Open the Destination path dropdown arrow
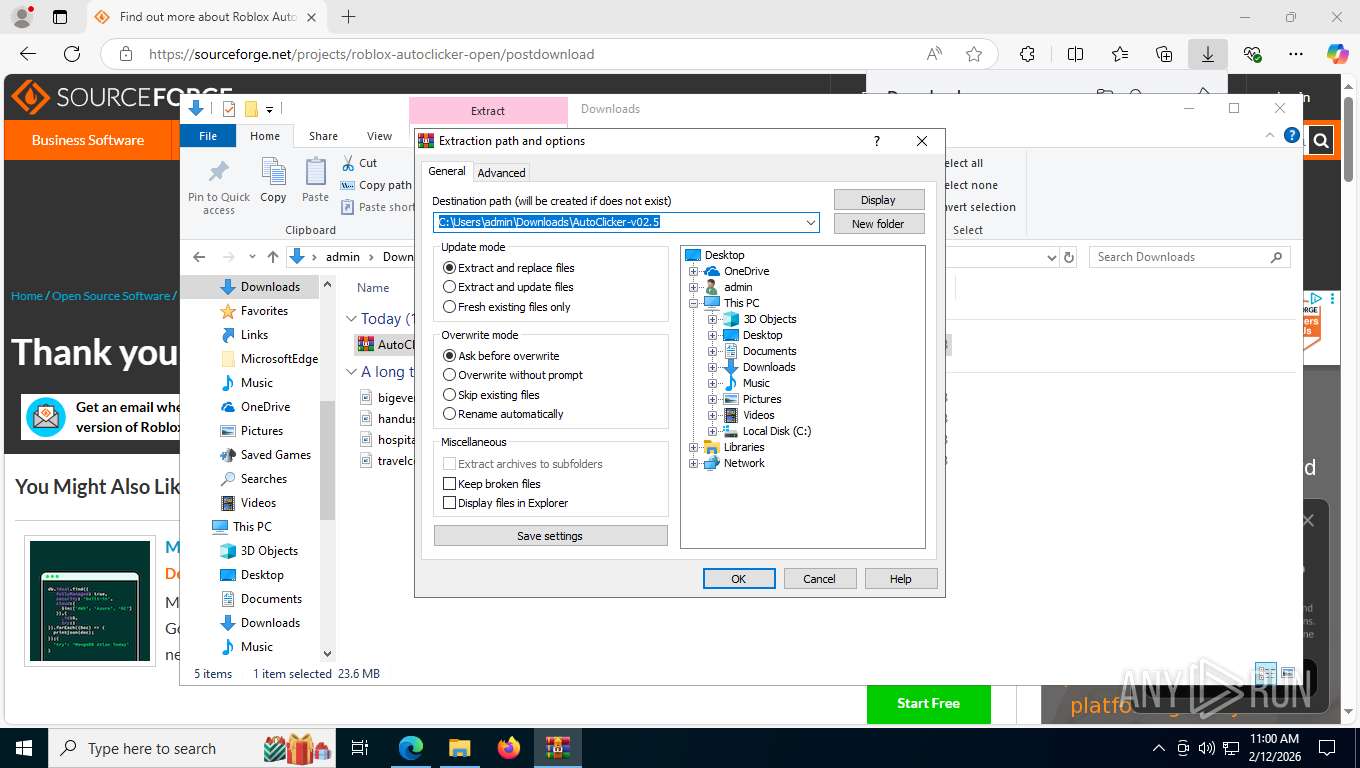 [810, 223]
